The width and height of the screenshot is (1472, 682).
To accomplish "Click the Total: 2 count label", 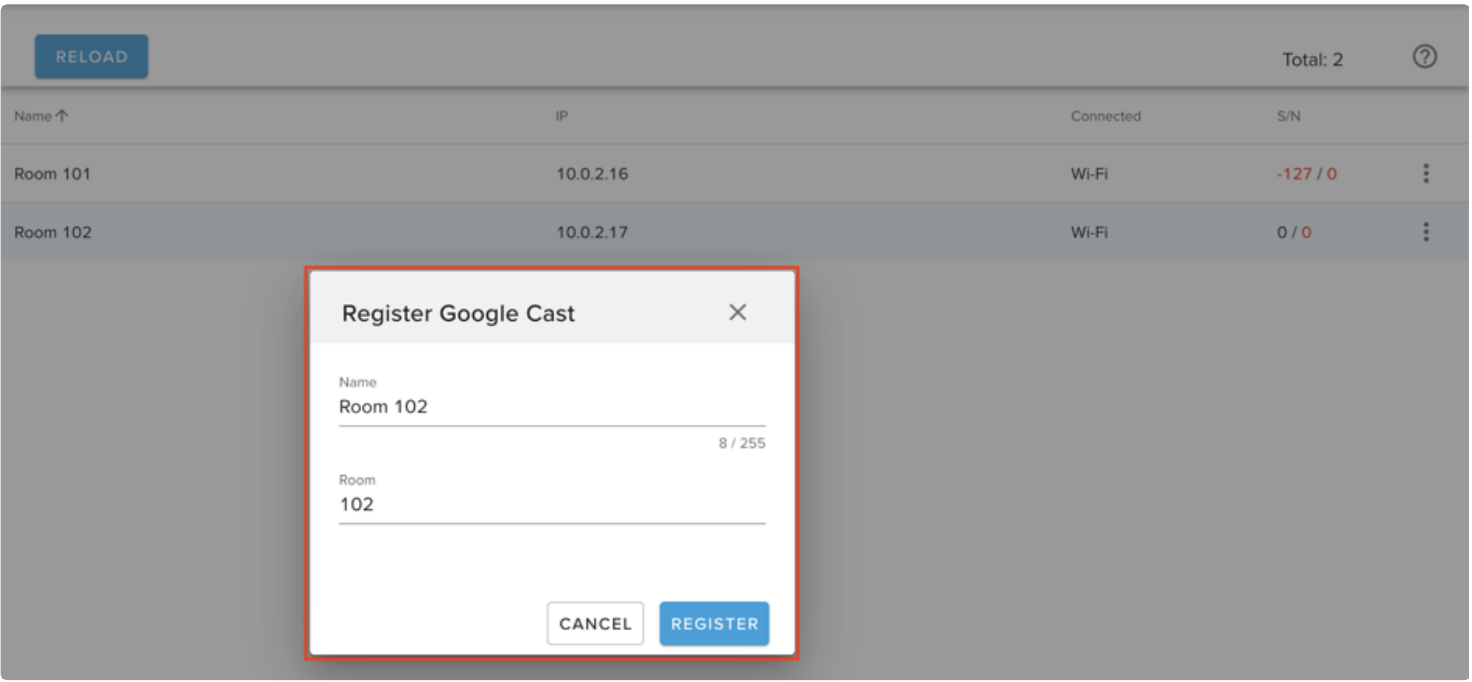I will click(1312, 60).
